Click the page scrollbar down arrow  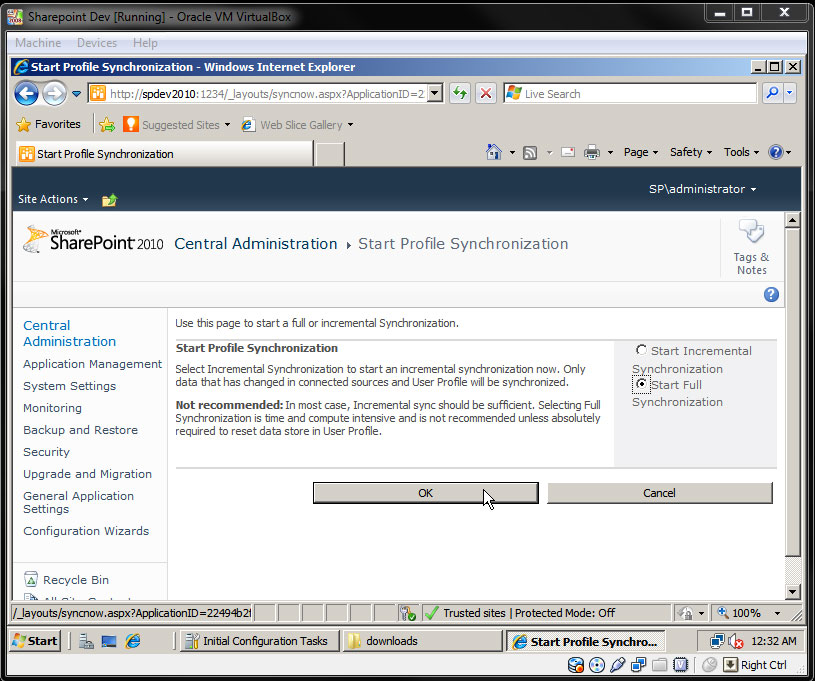coord(792,592)
